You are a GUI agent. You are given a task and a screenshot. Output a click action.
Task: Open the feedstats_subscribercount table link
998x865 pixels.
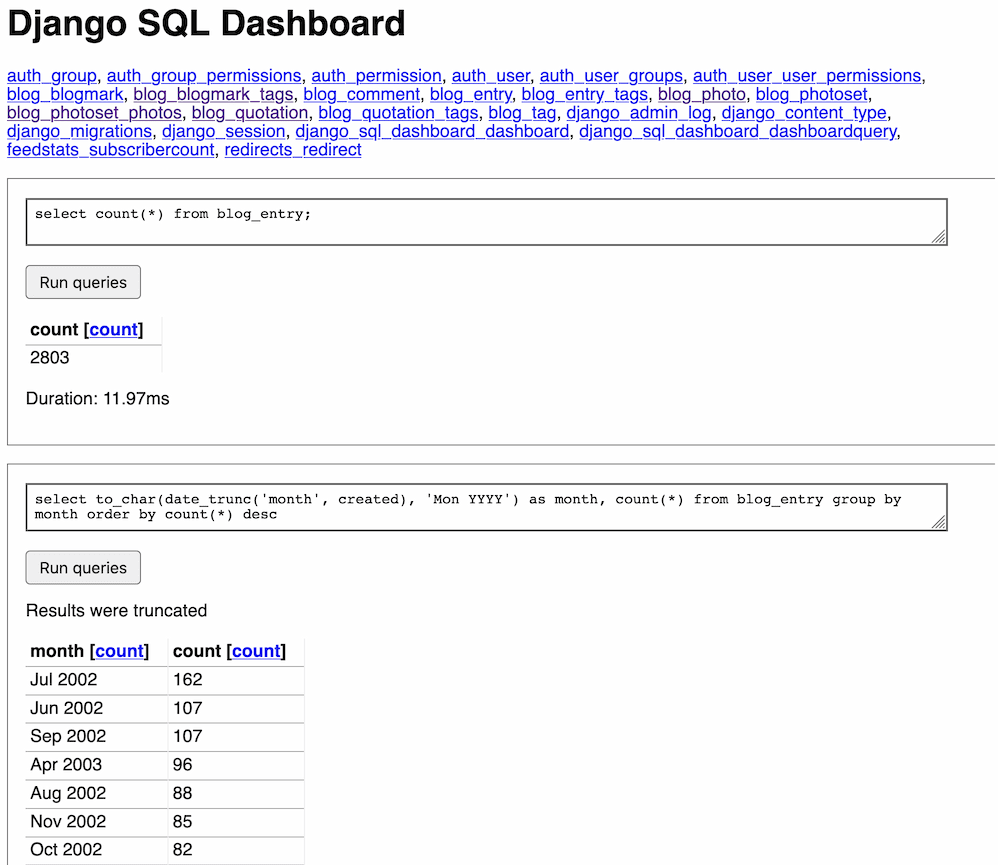click(x=111, y=150)
